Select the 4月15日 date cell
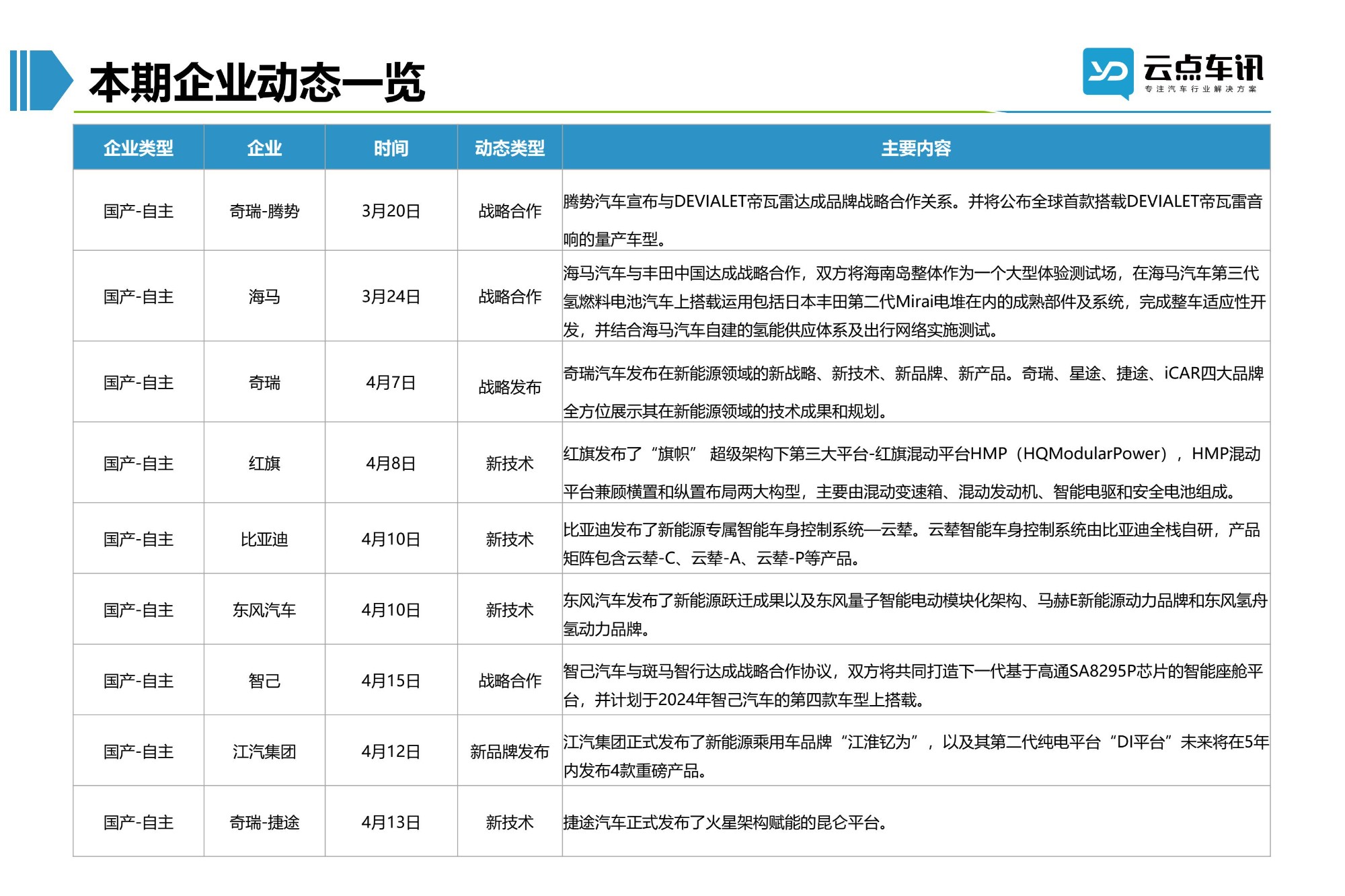This screenshot has width=1345, height=896. (391, 681)
